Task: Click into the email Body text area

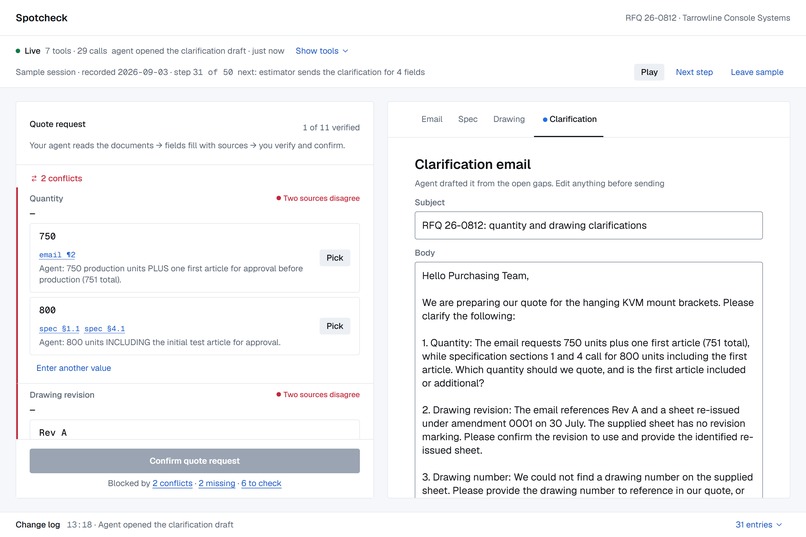Action: pos(589,380)
